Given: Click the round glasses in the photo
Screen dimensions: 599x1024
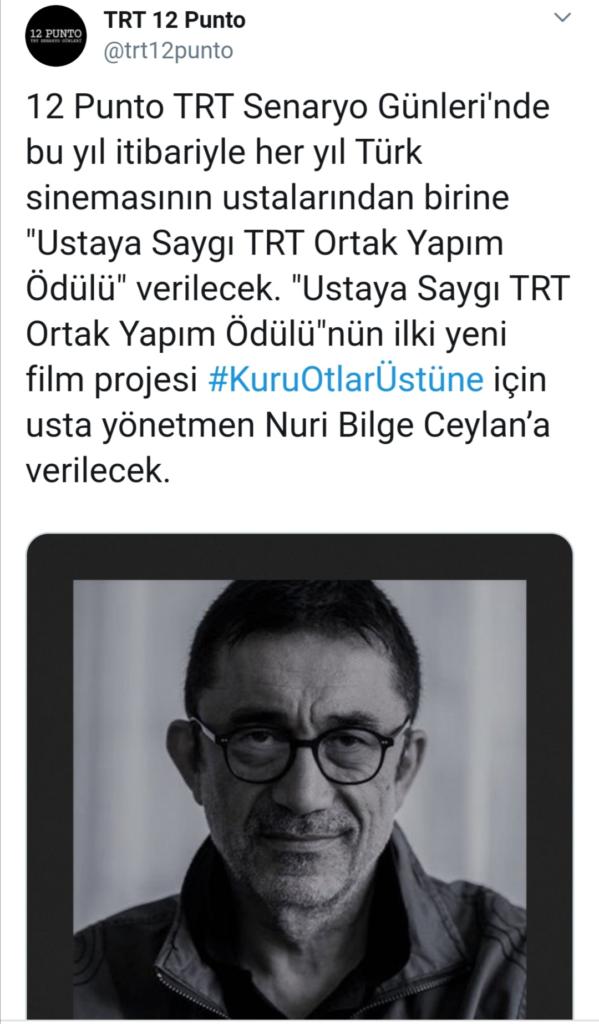Looking at the screenshot, I should 299,748.
